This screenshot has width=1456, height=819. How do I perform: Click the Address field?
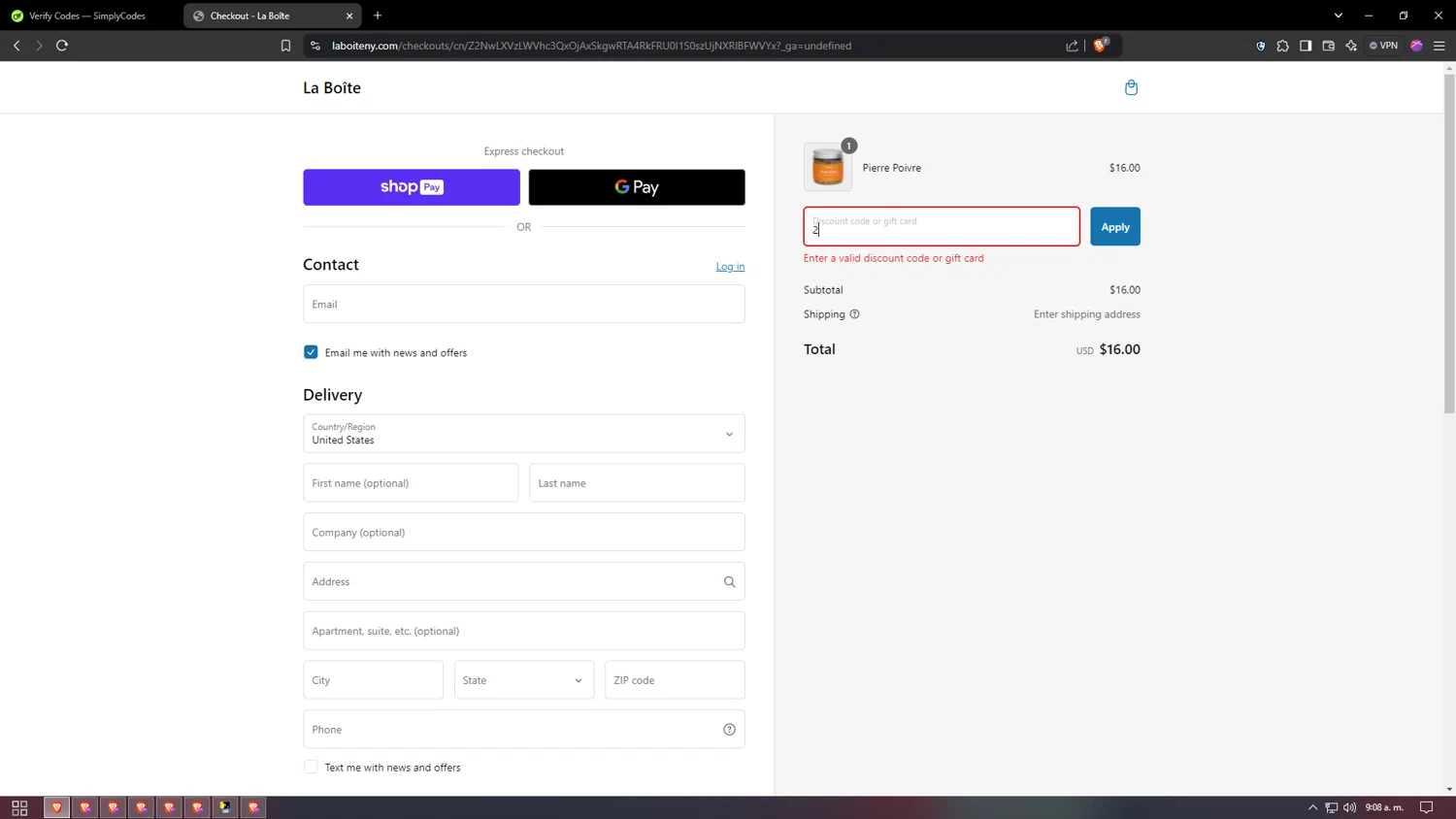524,582
